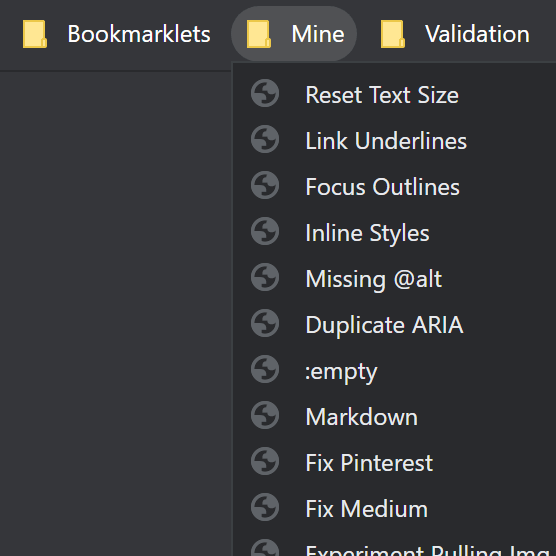Viewport: 556px width, 556px height.
Task: Open the Fix Pinterest bookmarklet
Action: point(394,463)
